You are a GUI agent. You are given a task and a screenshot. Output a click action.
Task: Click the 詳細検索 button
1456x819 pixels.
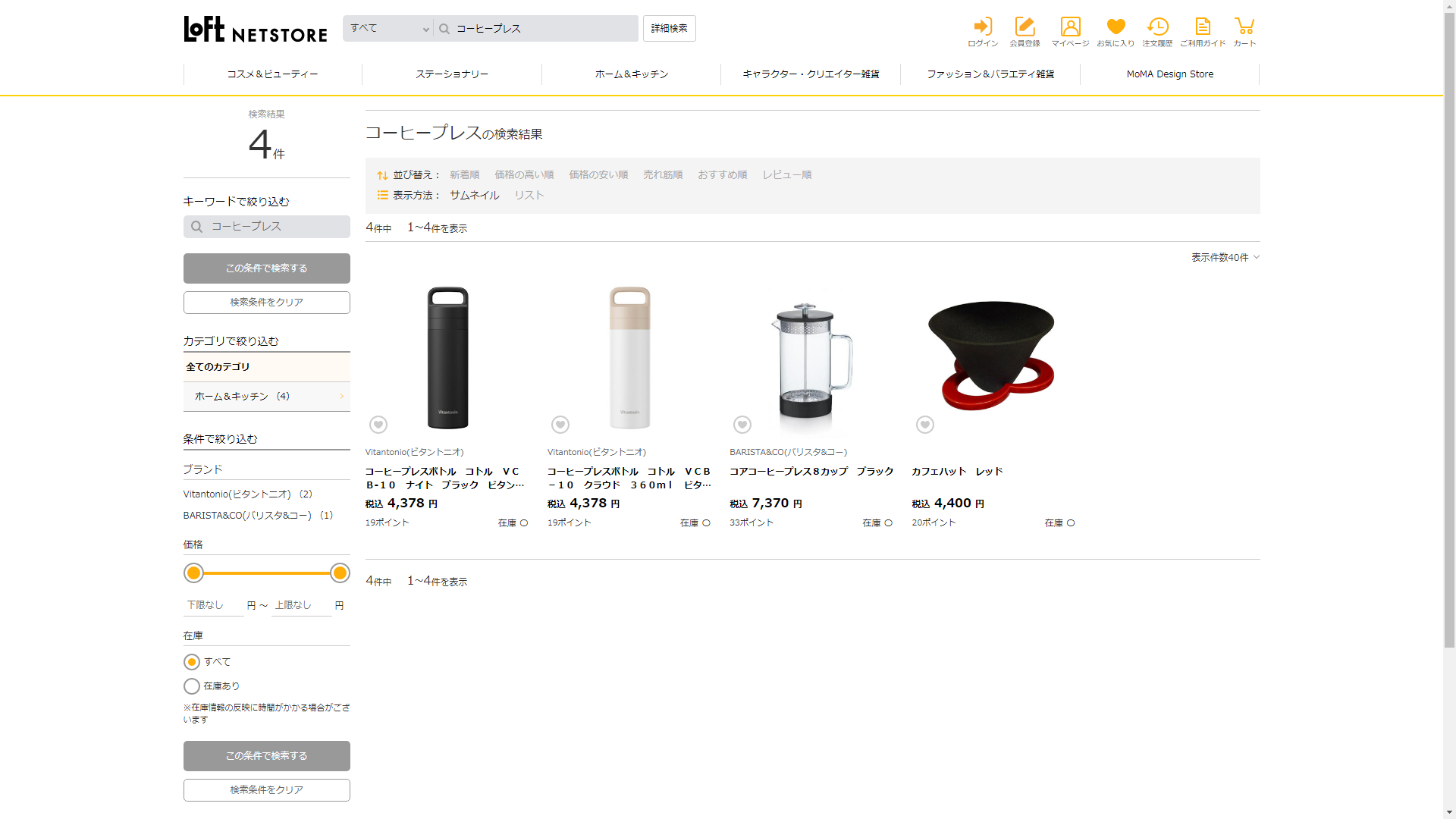[x=669, y=29]
